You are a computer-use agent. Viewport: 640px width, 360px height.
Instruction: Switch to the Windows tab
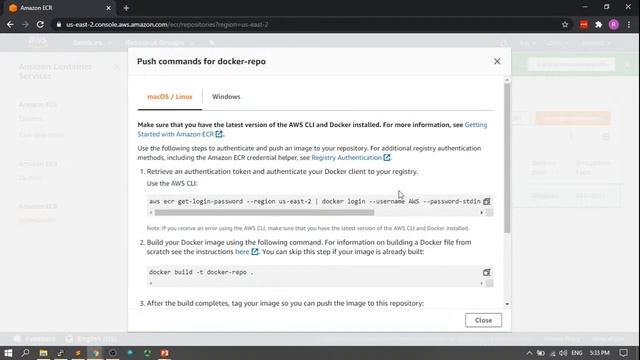click(x=226, y=97)
